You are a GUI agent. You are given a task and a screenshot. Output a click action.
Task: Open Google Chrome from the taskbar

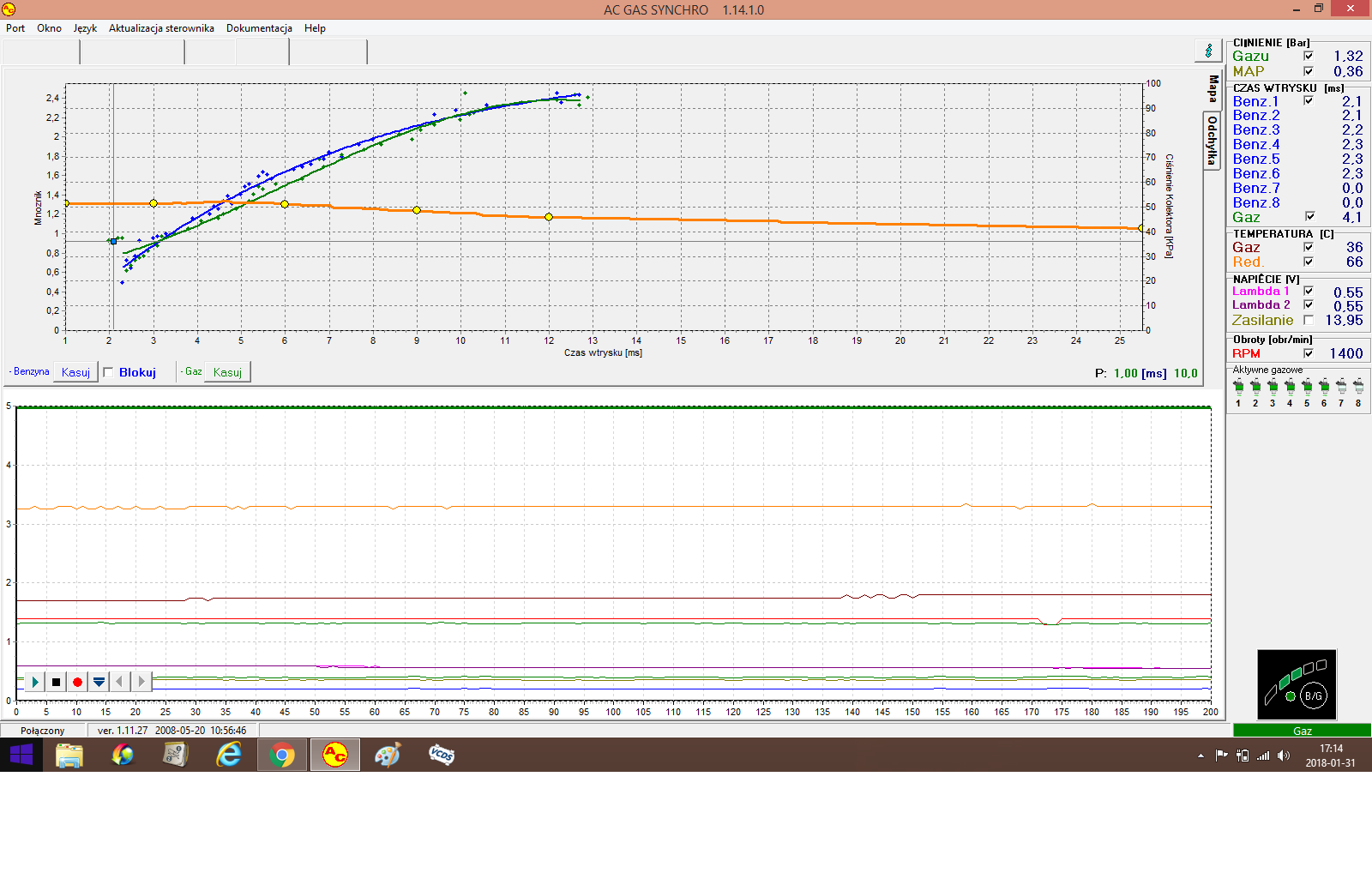pyautogui.click(x=281, y=755)
